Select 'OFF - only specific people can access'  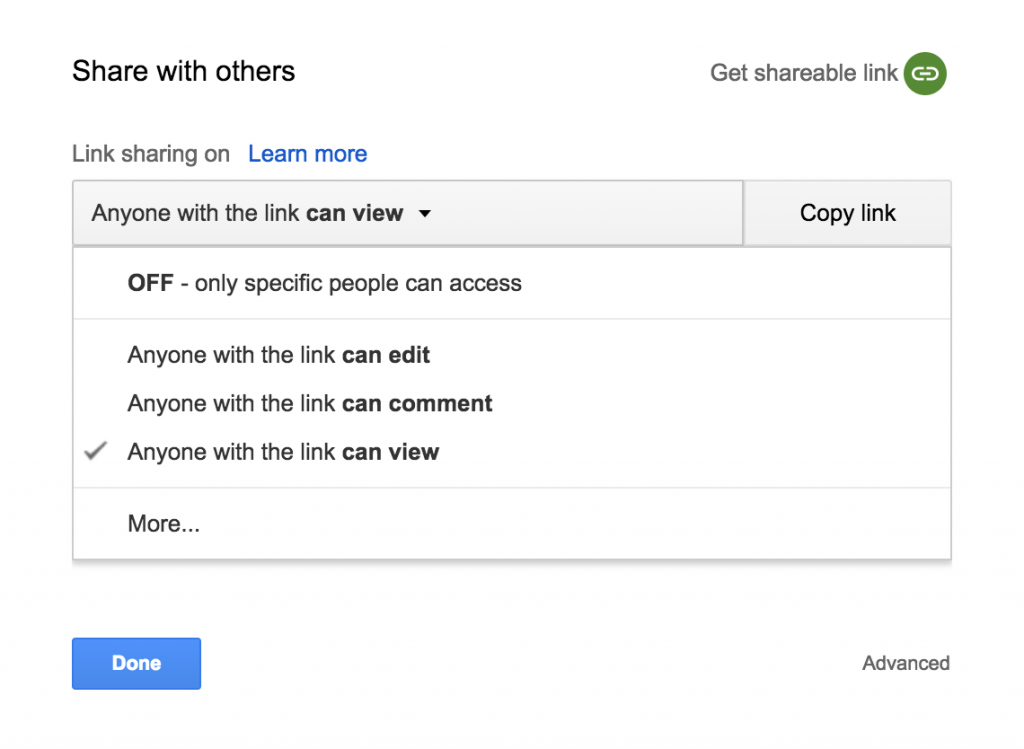pos(324,283)
